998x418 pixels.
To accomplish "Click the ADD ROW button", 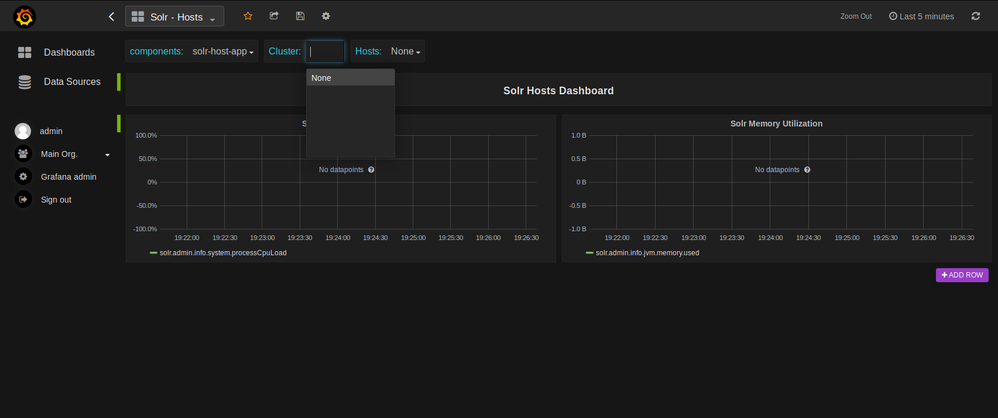I will tap(962, 275).
